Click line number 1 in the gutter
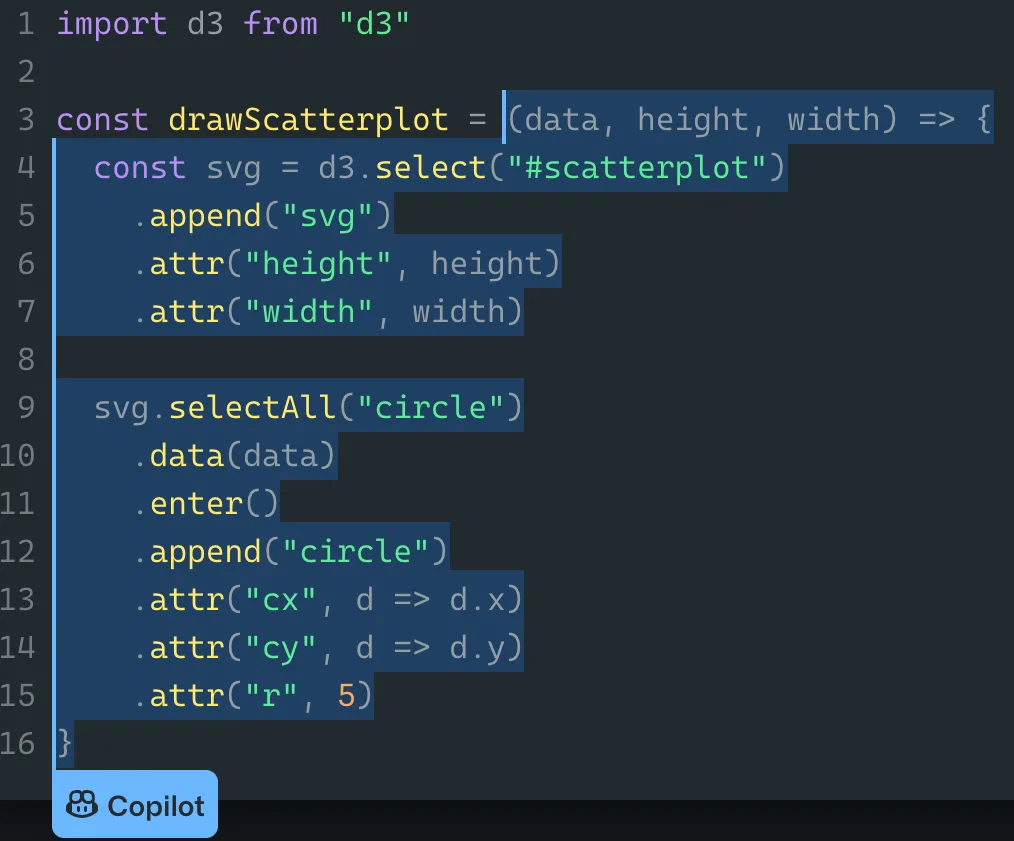1014x841 pixels. pyautogui.click(x=26, y=25)
